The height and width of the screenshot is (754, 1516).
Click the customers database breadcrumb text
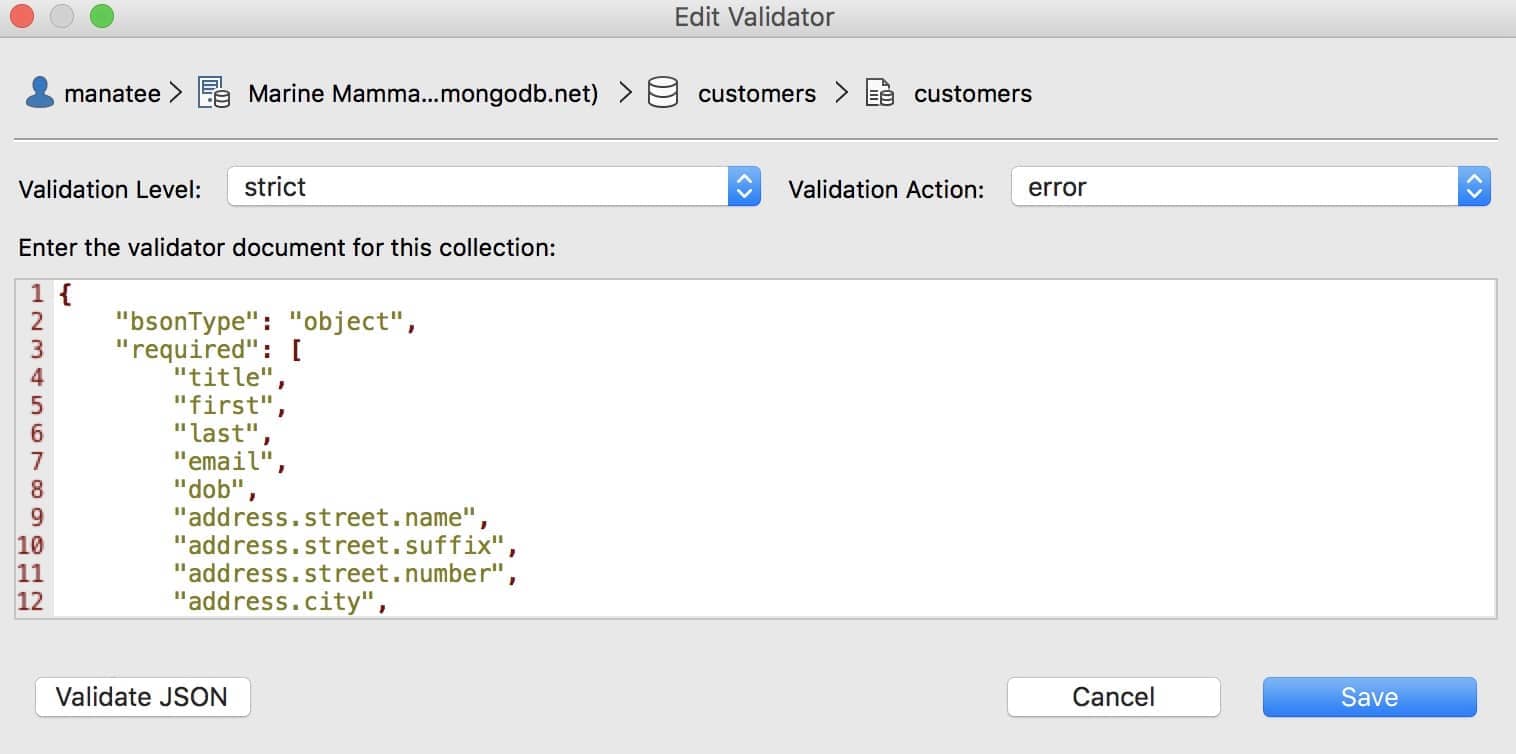pos(757,94)
